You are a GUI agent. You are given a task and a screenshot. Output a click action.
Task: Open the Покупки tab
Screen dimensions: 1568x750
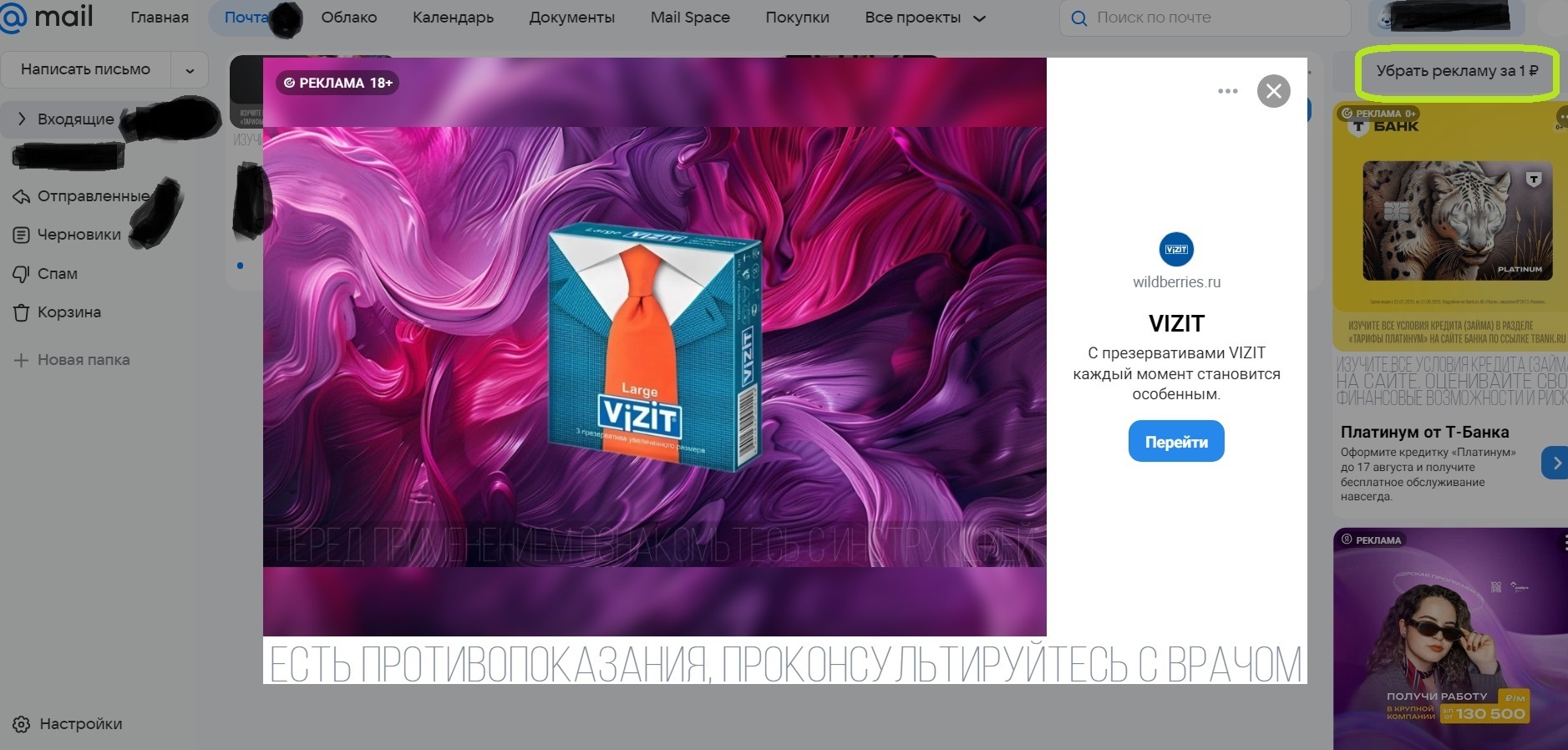click(798, 18)
